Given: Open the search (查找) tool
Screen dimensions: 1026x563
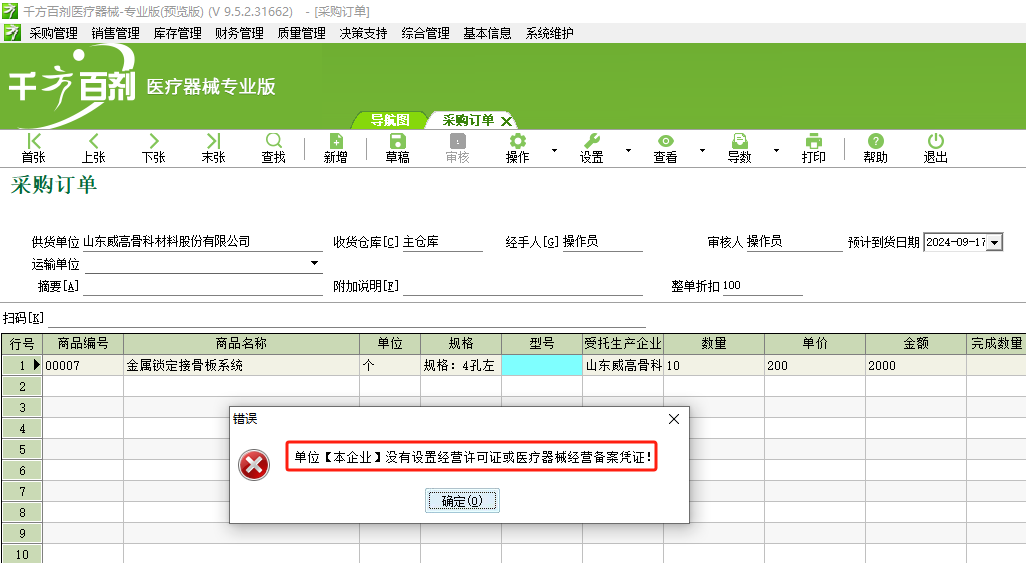Looking at the screenshot, I should click(273, 148).
